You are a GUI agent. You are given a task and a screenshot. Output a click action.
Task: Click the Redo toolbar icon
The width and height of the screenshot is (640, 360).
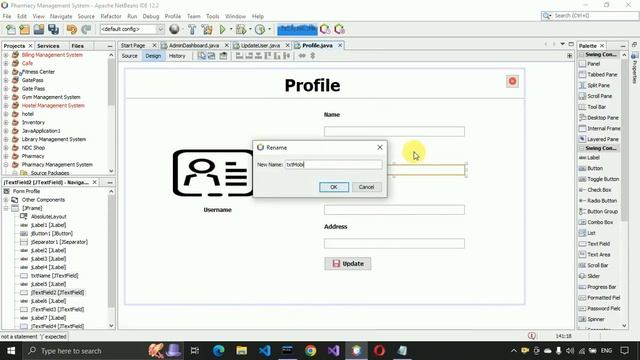click(86, 29)
